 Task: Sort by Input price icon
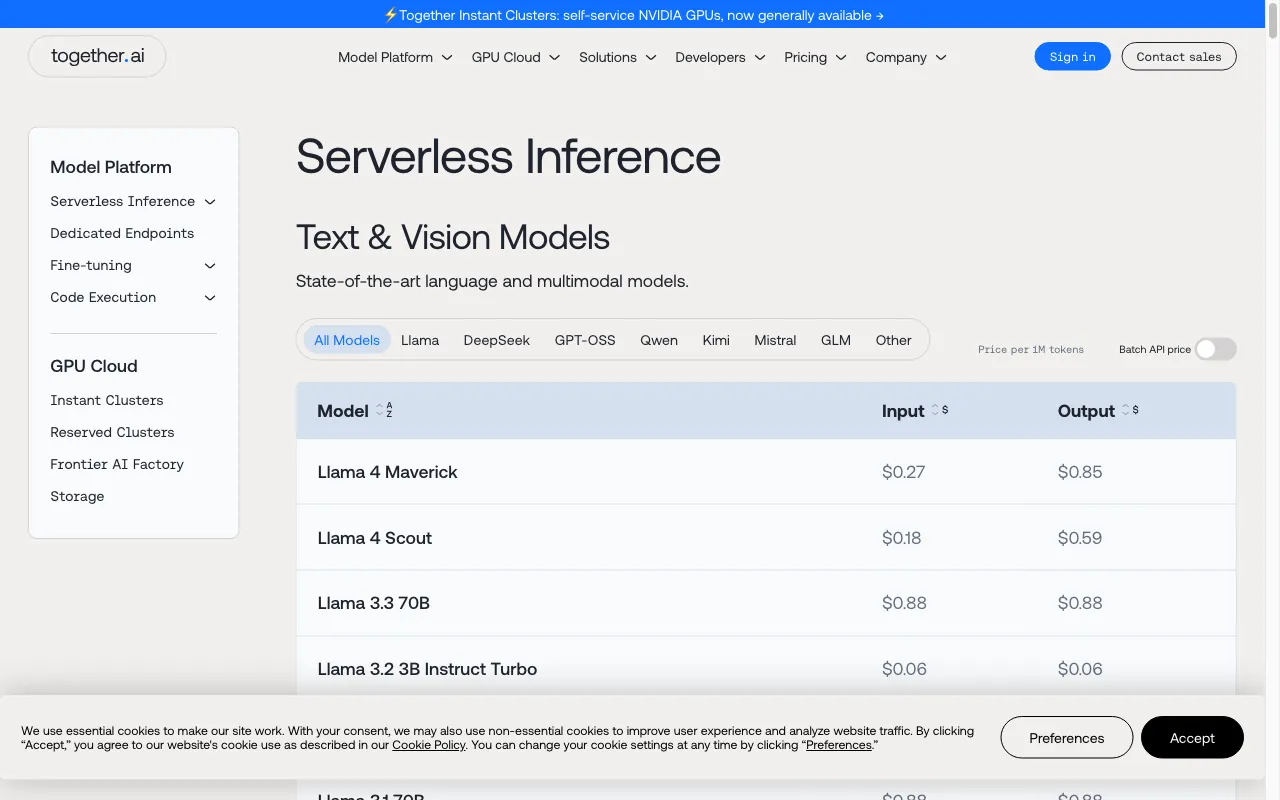939,410
